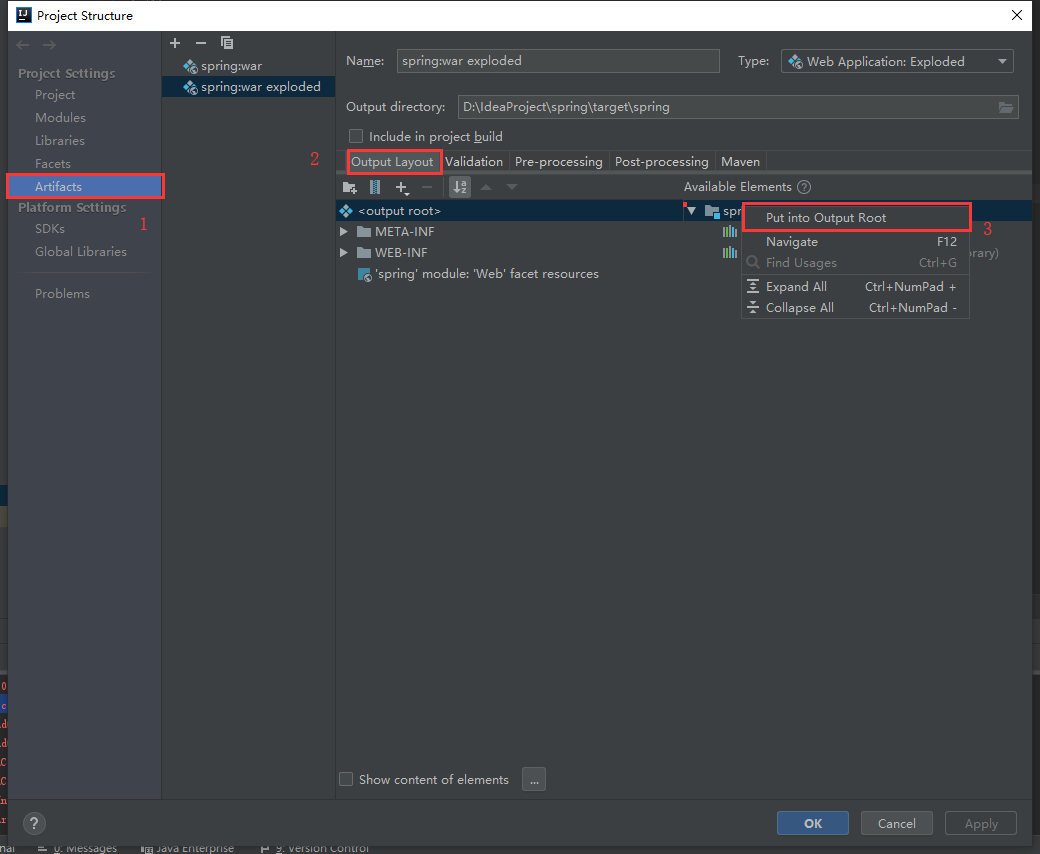1040x854 pixels.
Task: Open the add copy of dropdown
Action: click(402, 188)
